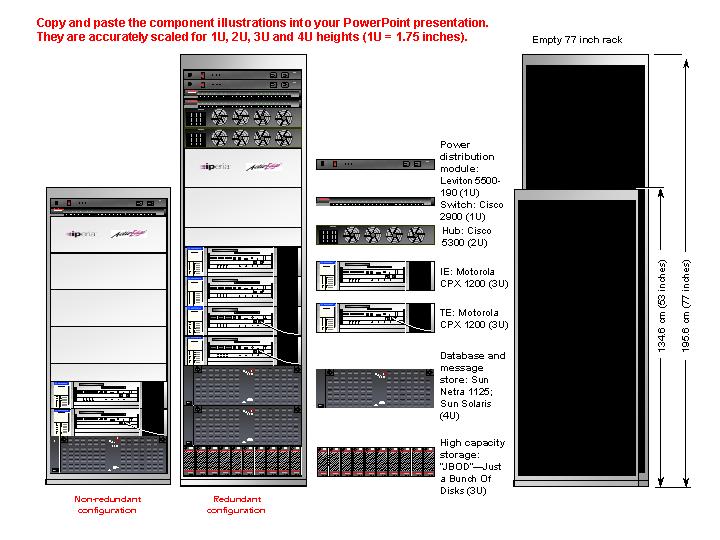Screen dimensions: 720x540
Task: Click the Sun Netra unit in non-redundant rack
Action: [108, 455]
